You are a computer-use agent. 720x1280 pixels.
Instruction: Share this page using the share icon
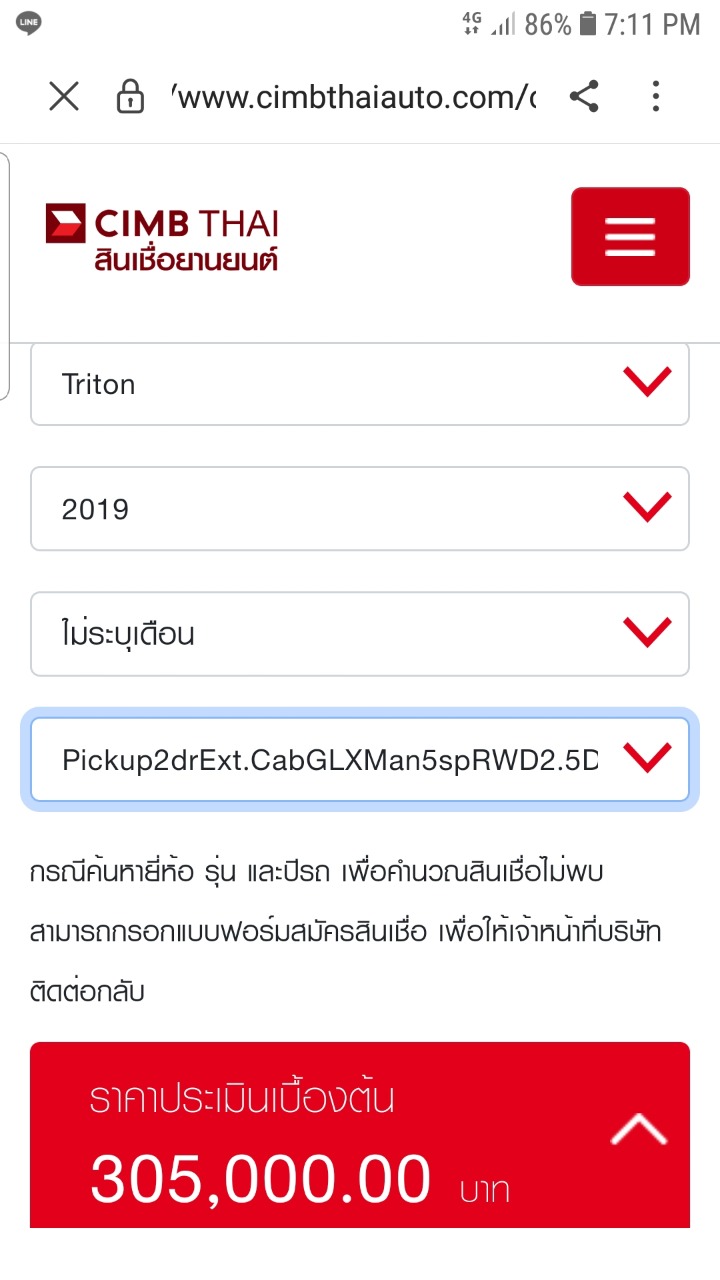click(x=584, y=97)
